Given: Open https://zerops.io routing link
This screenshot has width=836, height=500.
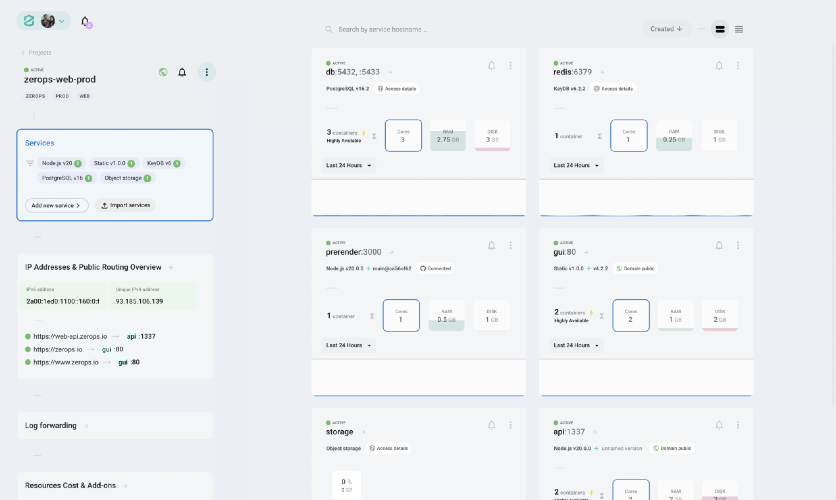Looking at the screenshot, I should [x=58, y=349].
